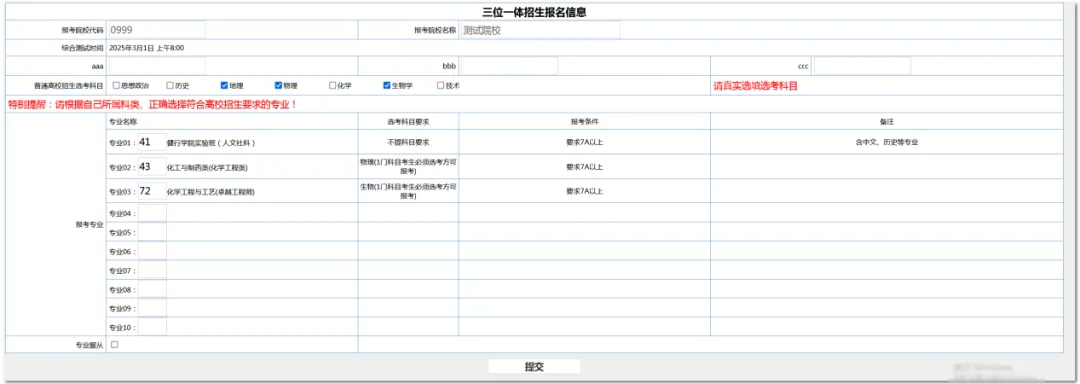The width and height of the screenshot is (1080, 384).
Task: Uncheck the 物理 subject checkbox
Action: click(278, 86)
